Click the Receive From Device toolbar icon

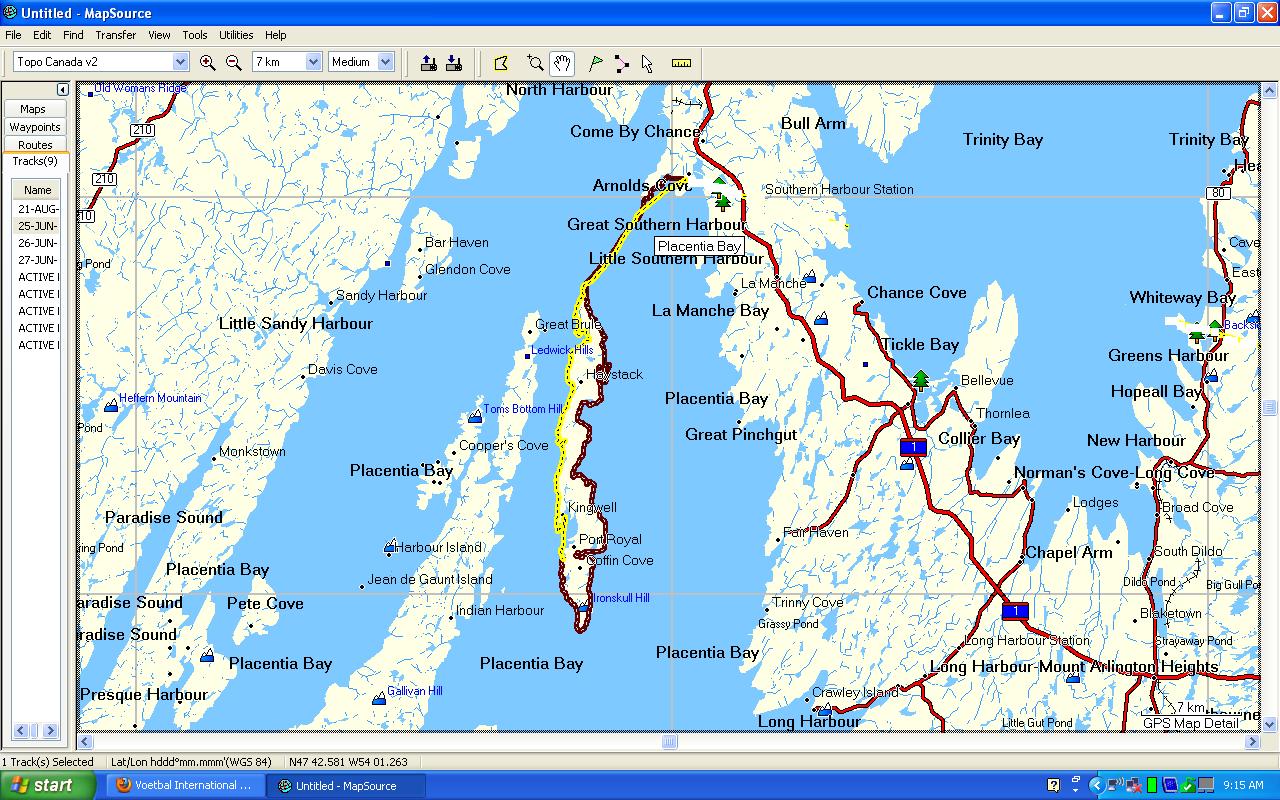point(453,62)
